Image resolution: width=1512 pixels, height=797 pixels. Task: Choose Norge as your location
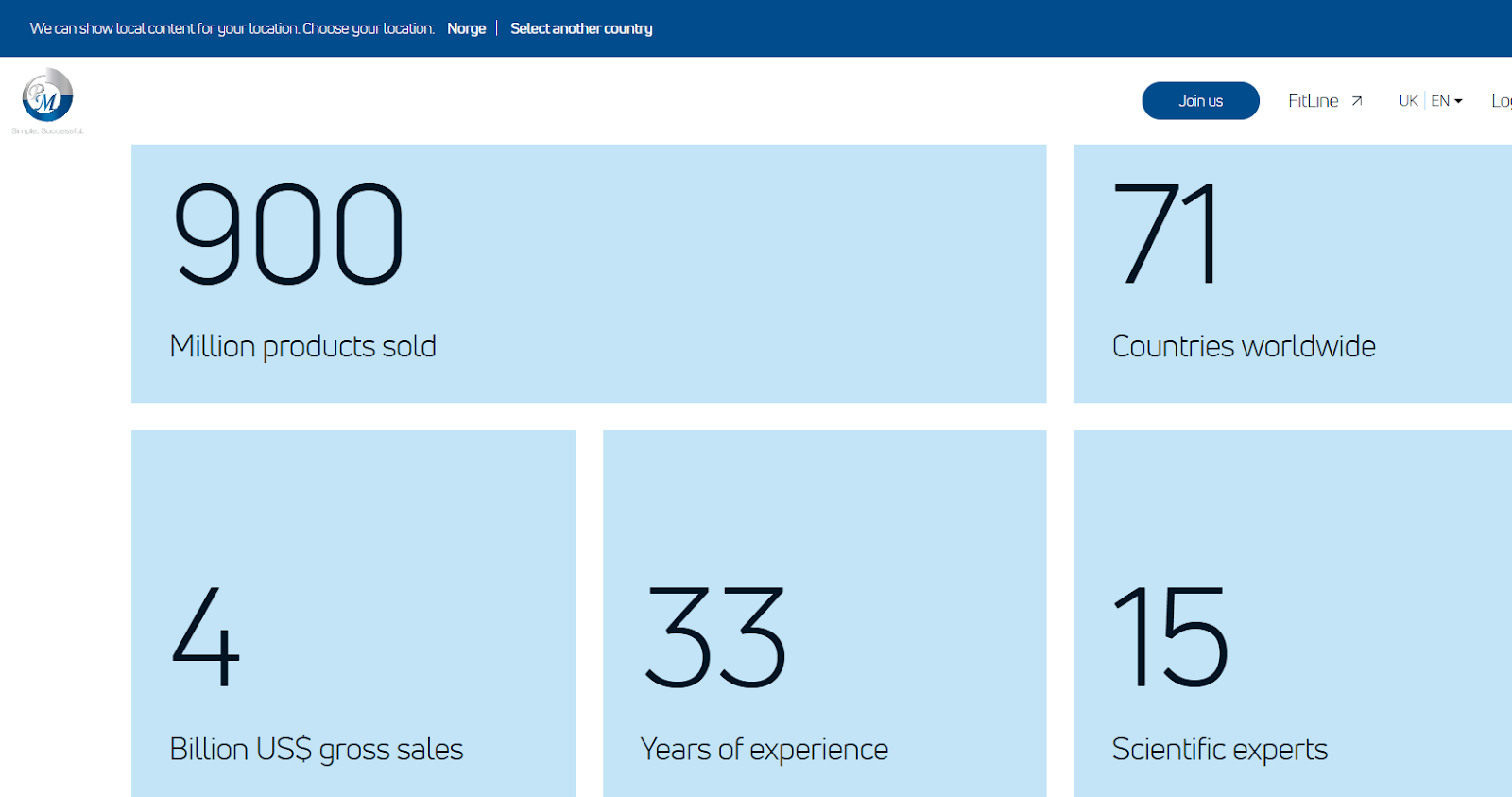(466, 28)
